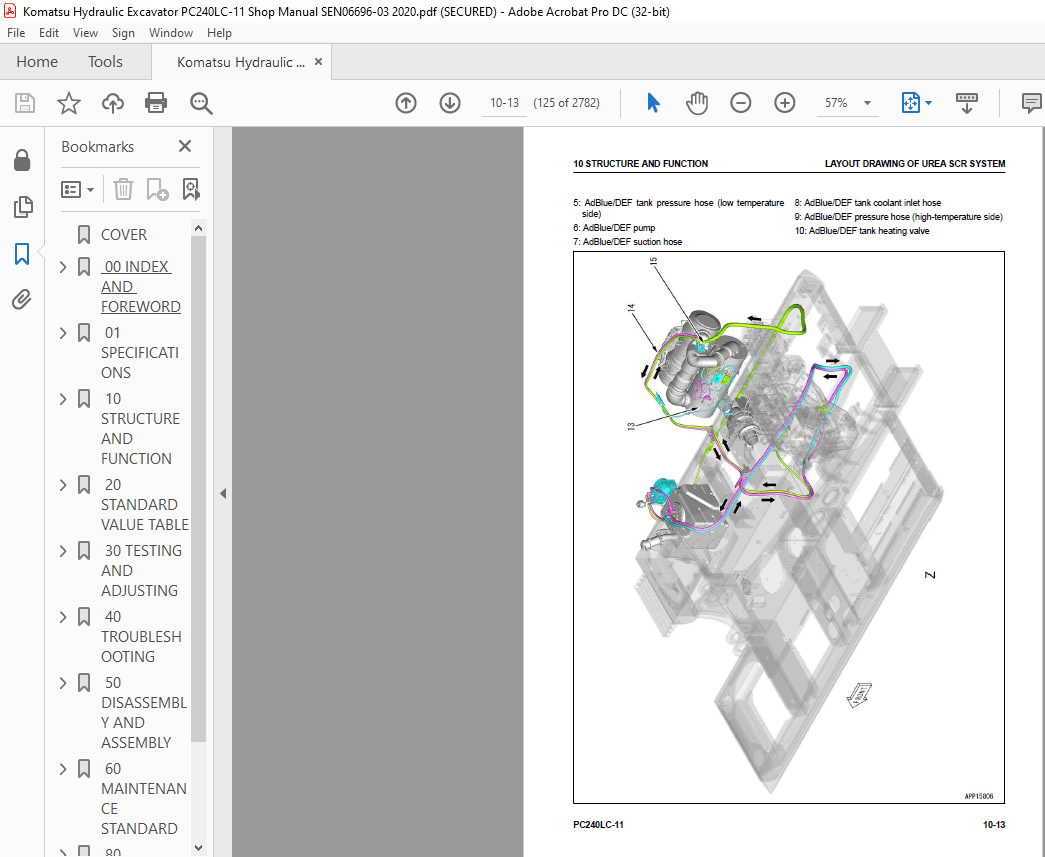
Task: Go to next page arrow
Action: [450, 103]
